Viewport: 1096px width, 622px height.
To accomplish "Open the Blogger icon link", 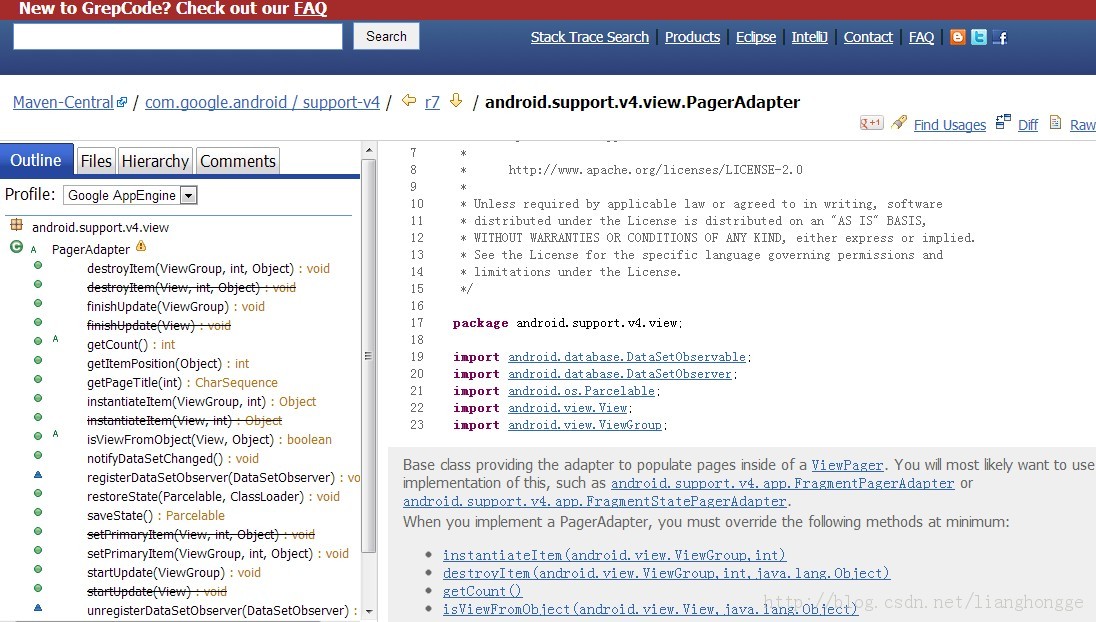I will point(958,37).
